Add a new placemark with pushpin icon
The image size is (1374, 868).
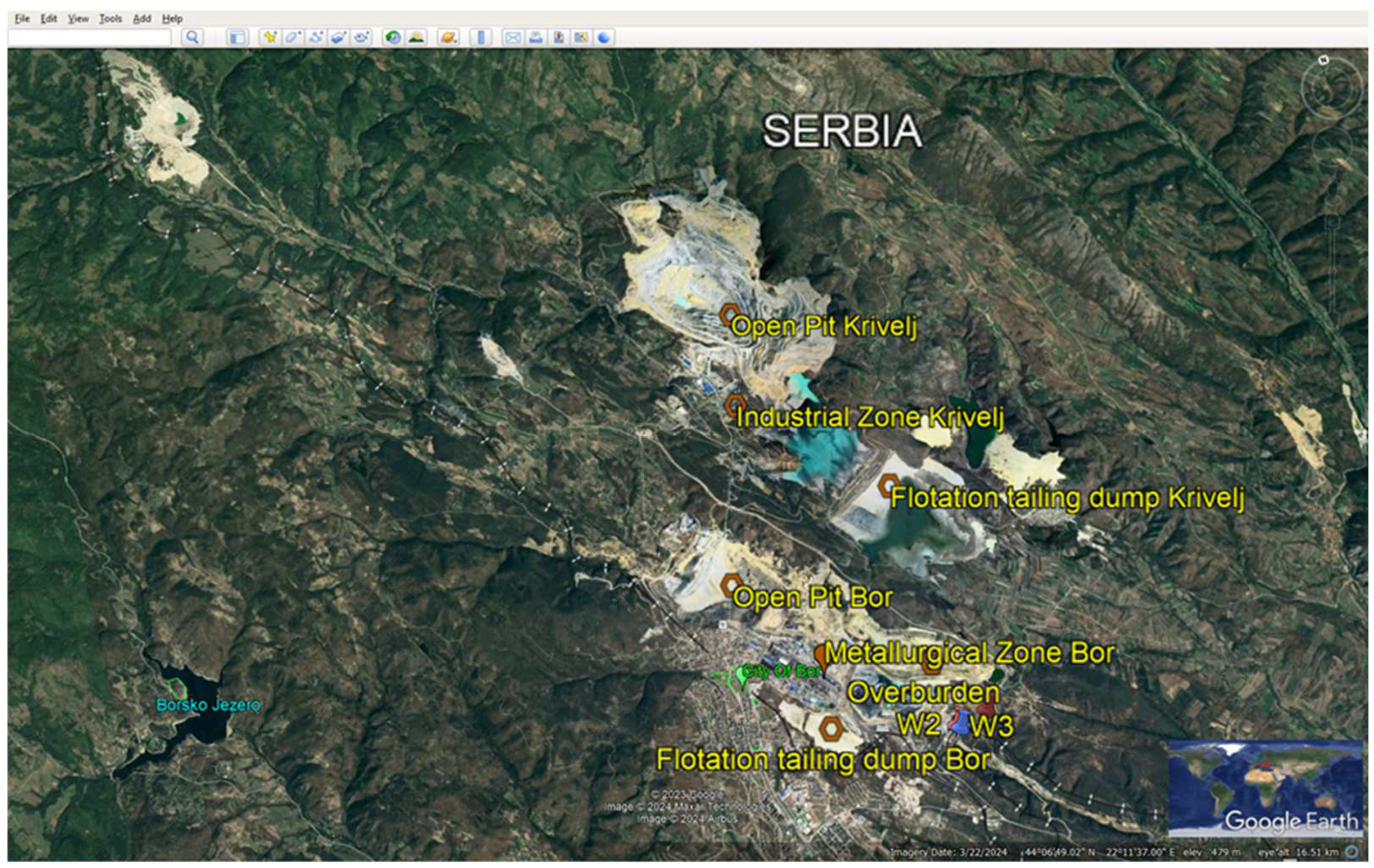pyautogui.click(x=269, y=38)
